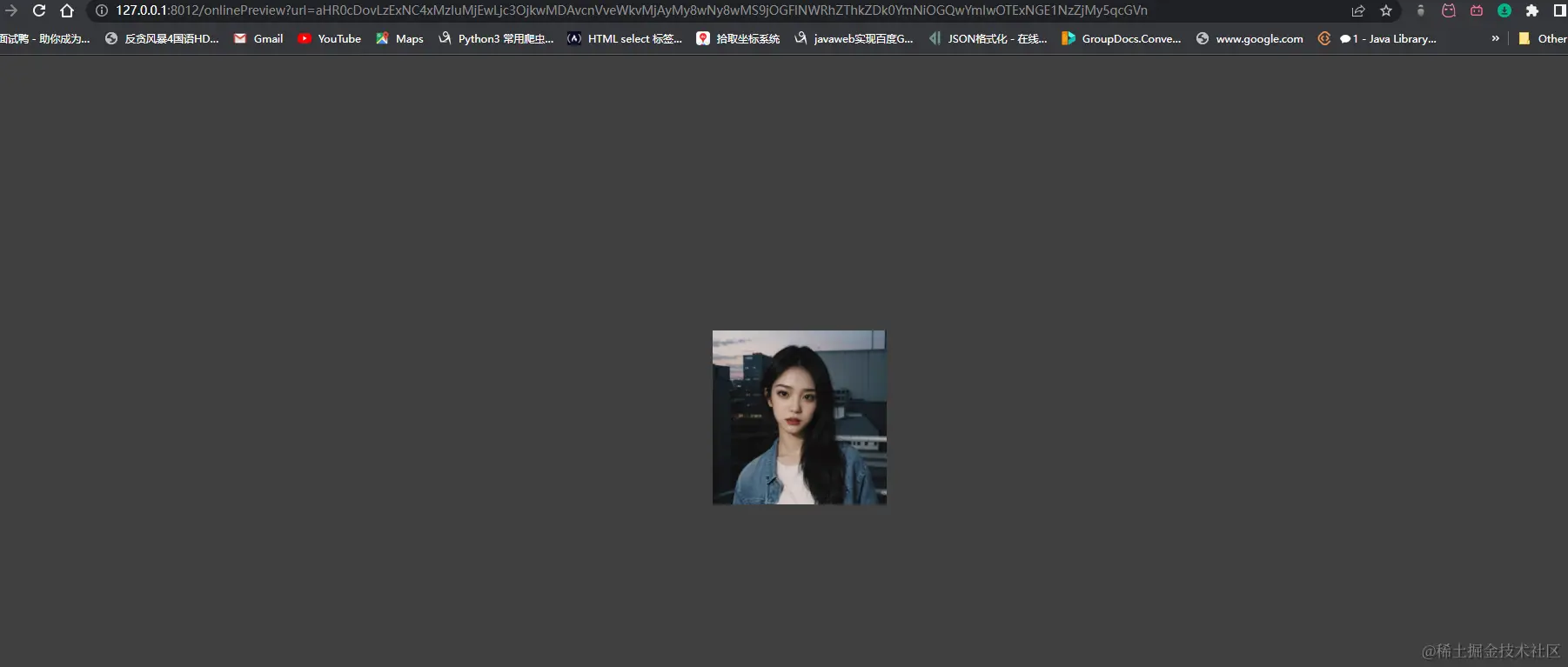Viewport: 1568px width, 667px height.
Task: Toggle the browser side panel icon
Action: pyautogui.click(x=1559, y=10)
